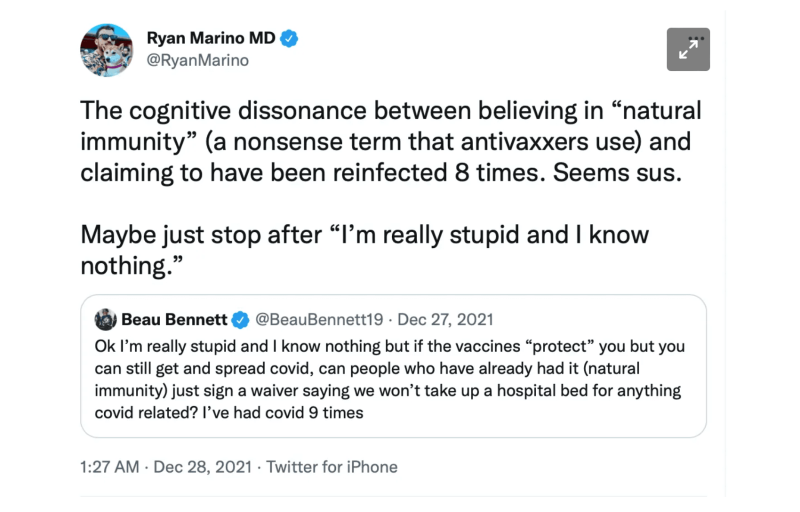The width and height of the screenshot is (800, 512).
Task: Click the "Seems sus." sentence
Action: pos(617,172)
